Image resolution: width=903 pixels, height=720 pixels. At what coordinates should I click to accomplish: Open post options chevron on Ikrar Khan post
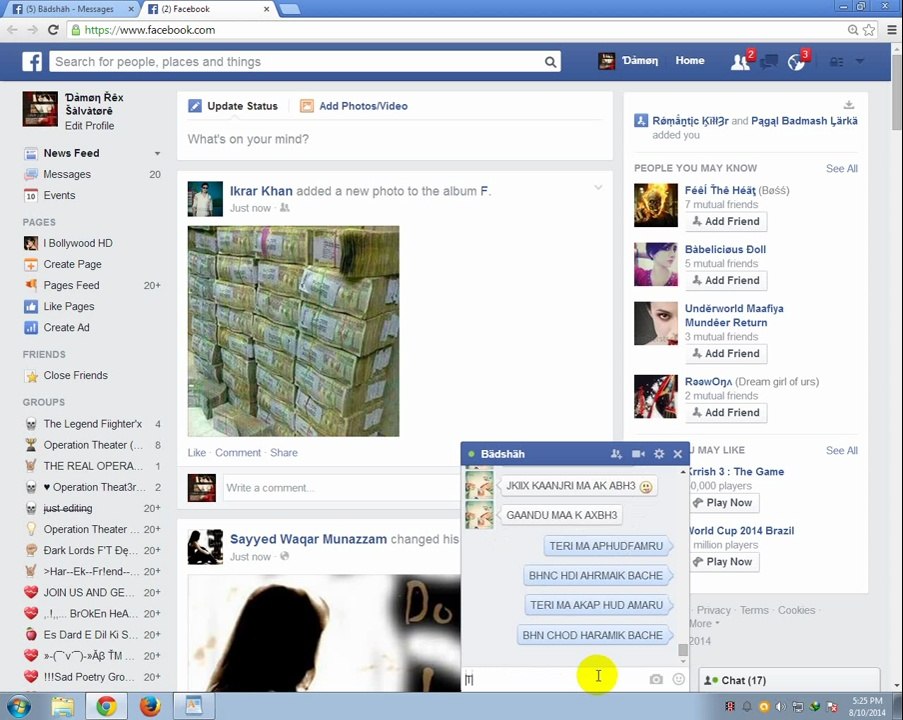coord(598,188)
